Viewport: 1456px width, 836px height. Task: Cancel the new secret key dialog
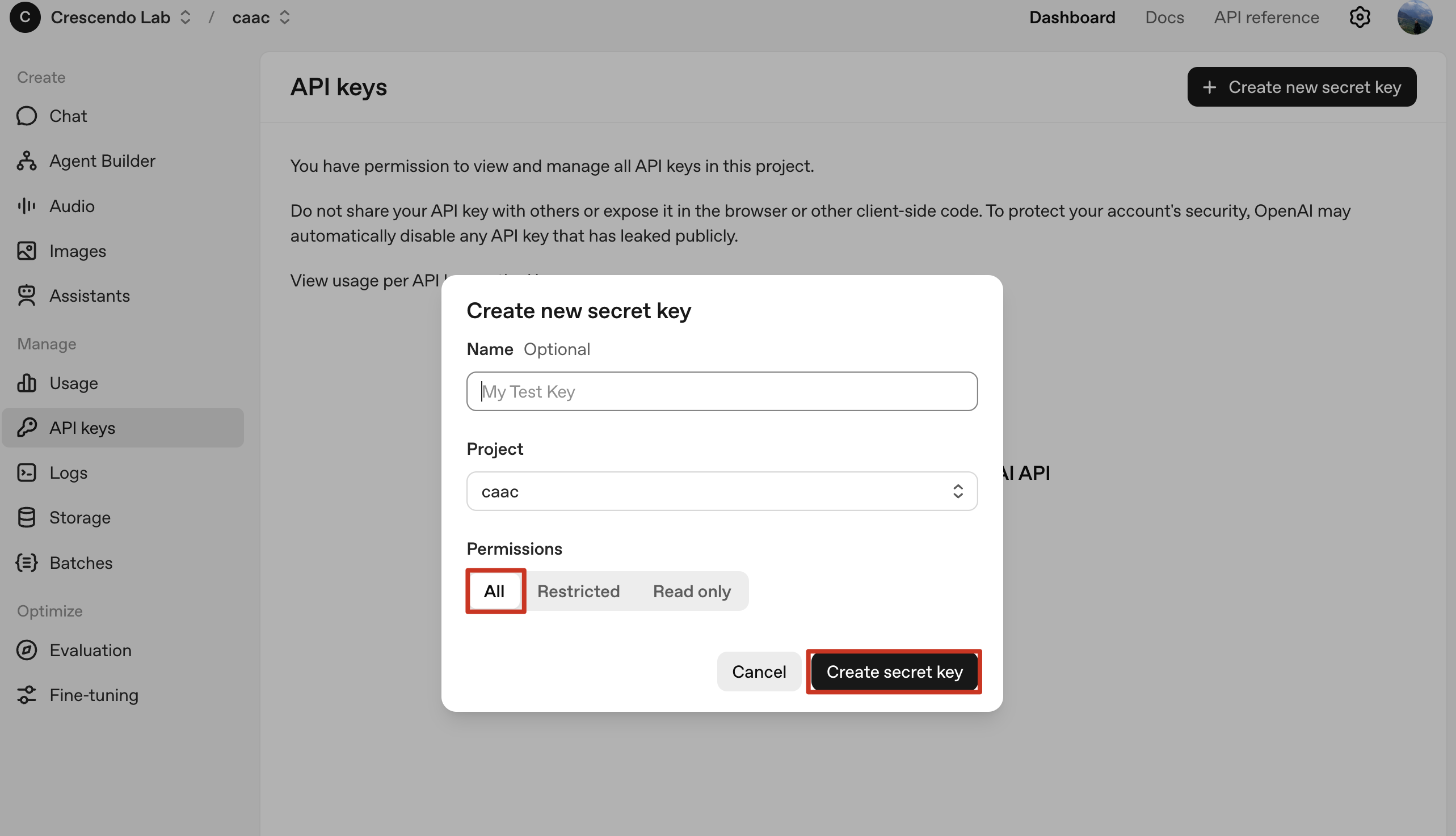click(759, 672)
